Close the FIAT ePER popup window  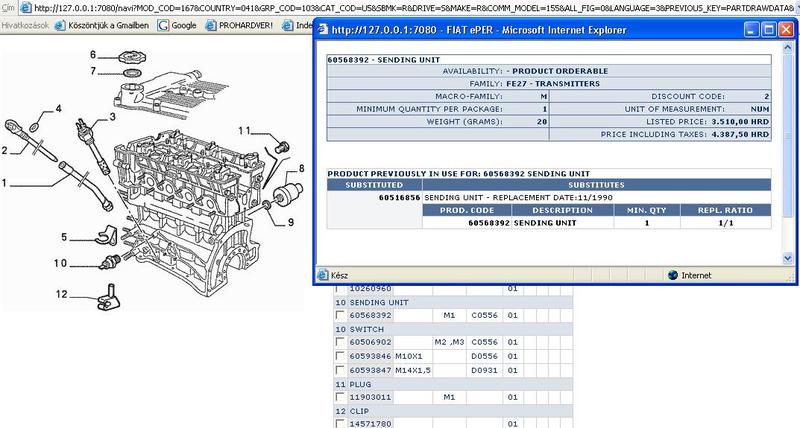coord(786,30)
